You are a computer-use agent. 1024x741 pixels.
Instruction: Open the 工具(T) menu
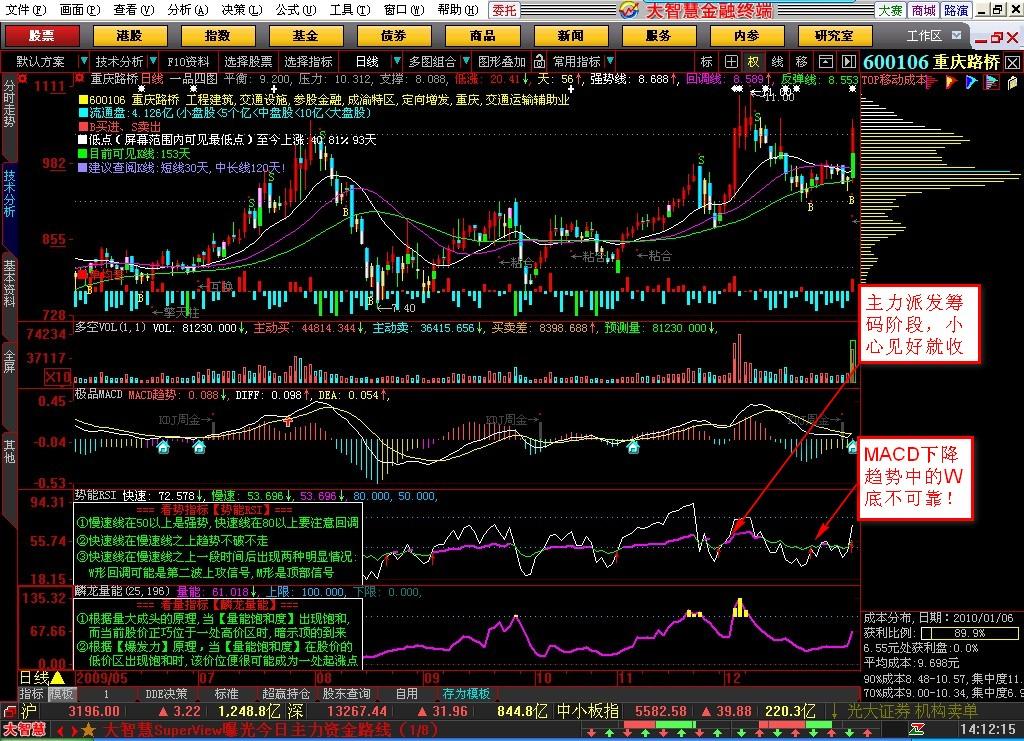point(349,9)
